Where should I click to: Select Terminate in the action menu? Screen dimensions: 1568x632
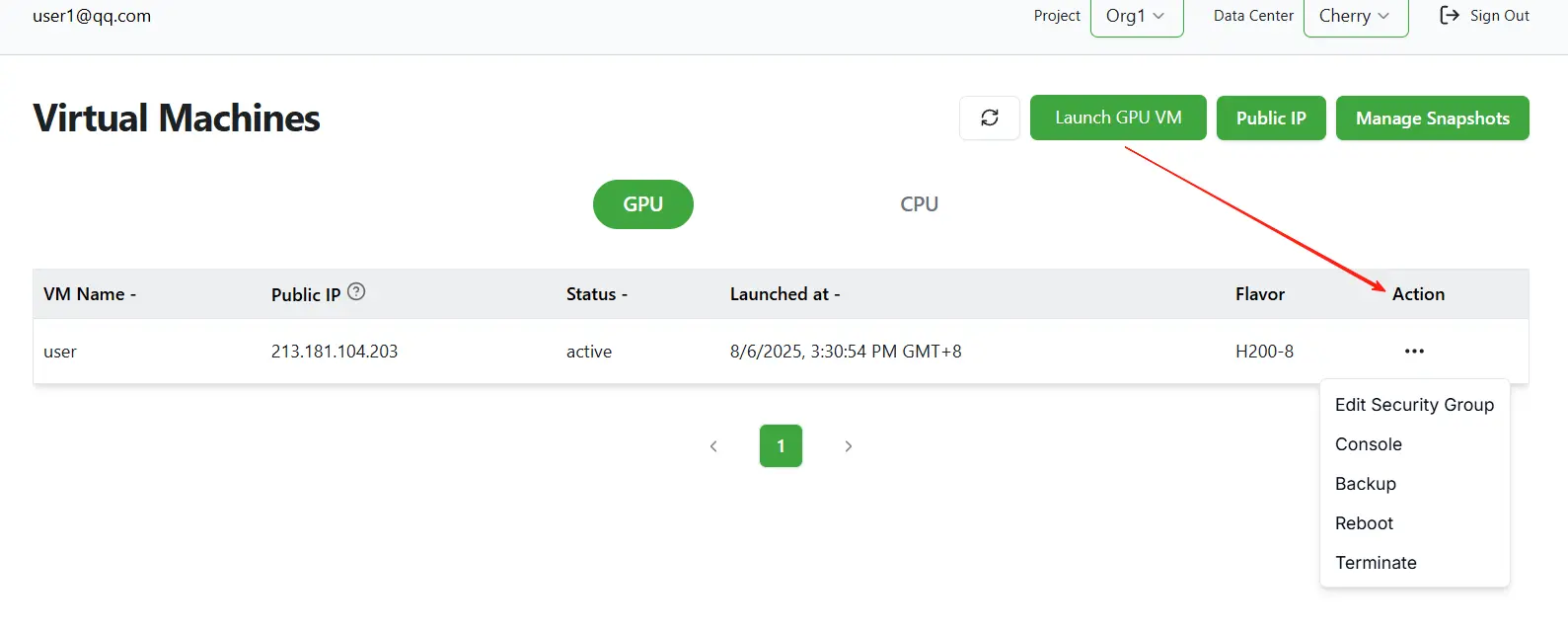click(x=1376, y=563)
